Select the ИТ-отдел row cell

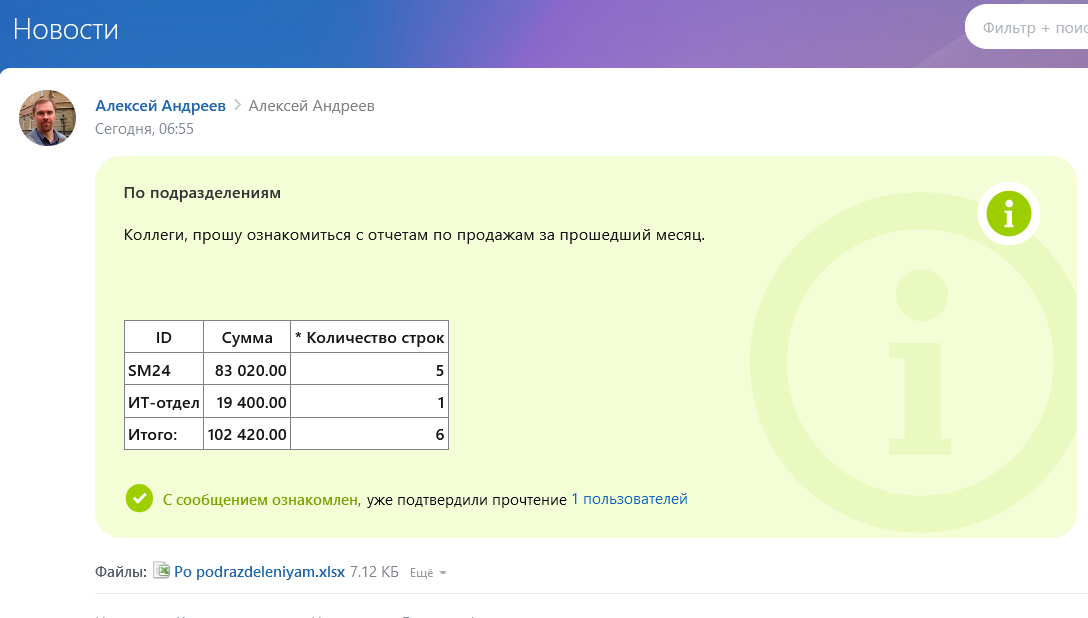[163, 403]
